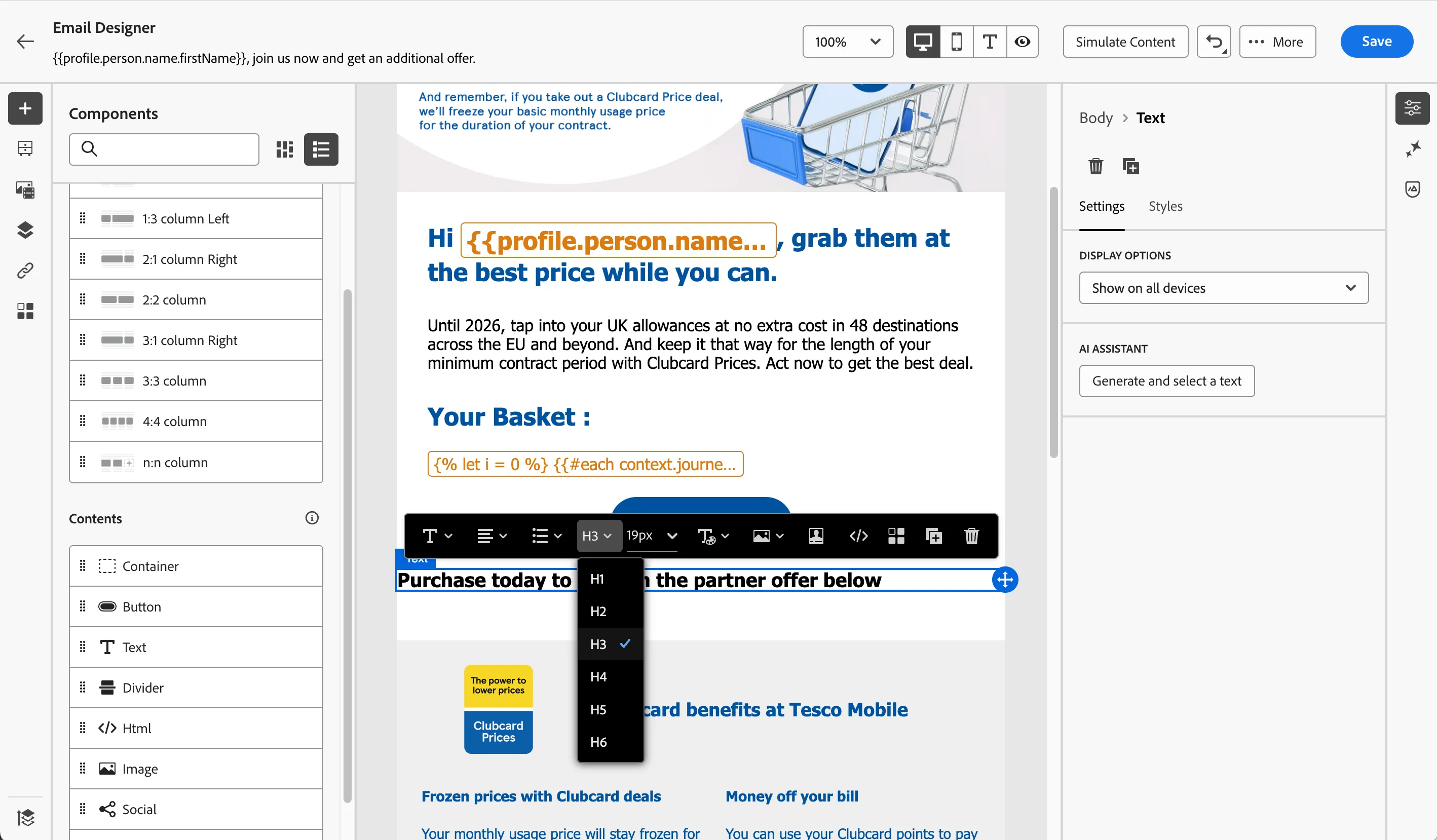Image resolution: width=1437 pixels, height=840 pixels.
Task: Click the back arrow next to Email Designer
Action: pos(26,41)
